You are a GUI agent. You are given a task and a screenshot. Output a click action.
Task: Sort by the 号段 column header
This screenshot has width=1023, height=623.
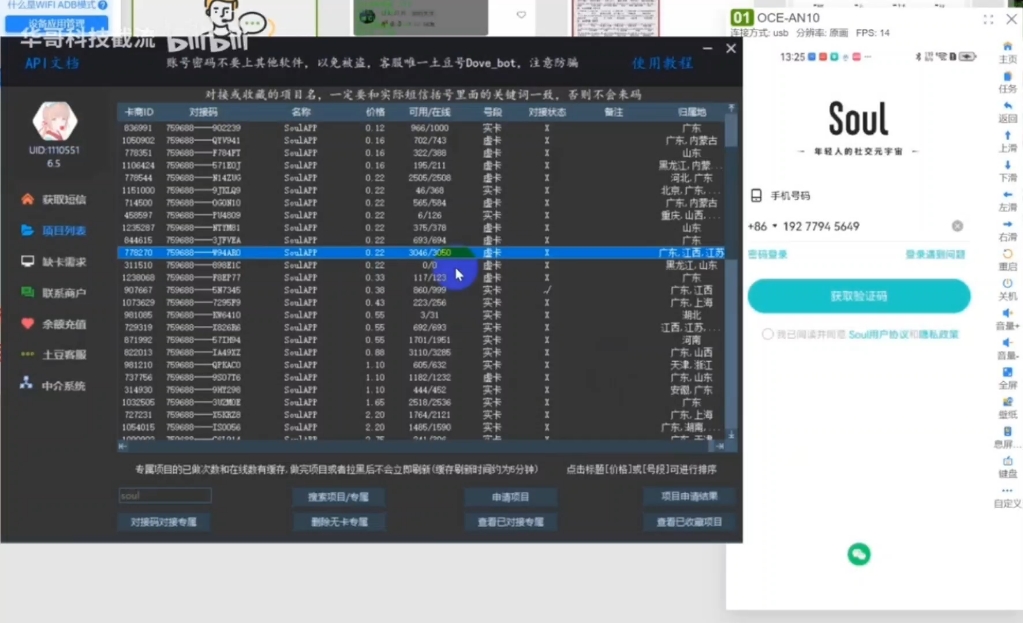pos(493,112)
